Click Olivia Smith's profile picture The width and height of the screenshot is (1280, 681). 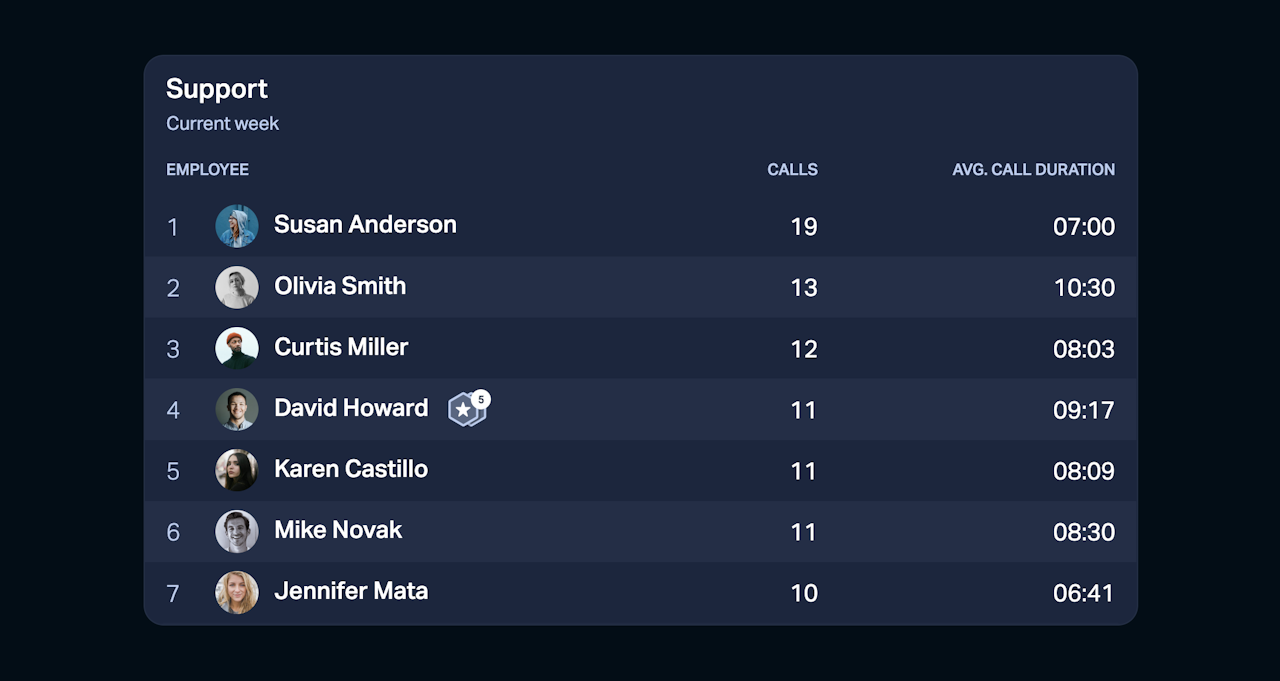point(237,287)
